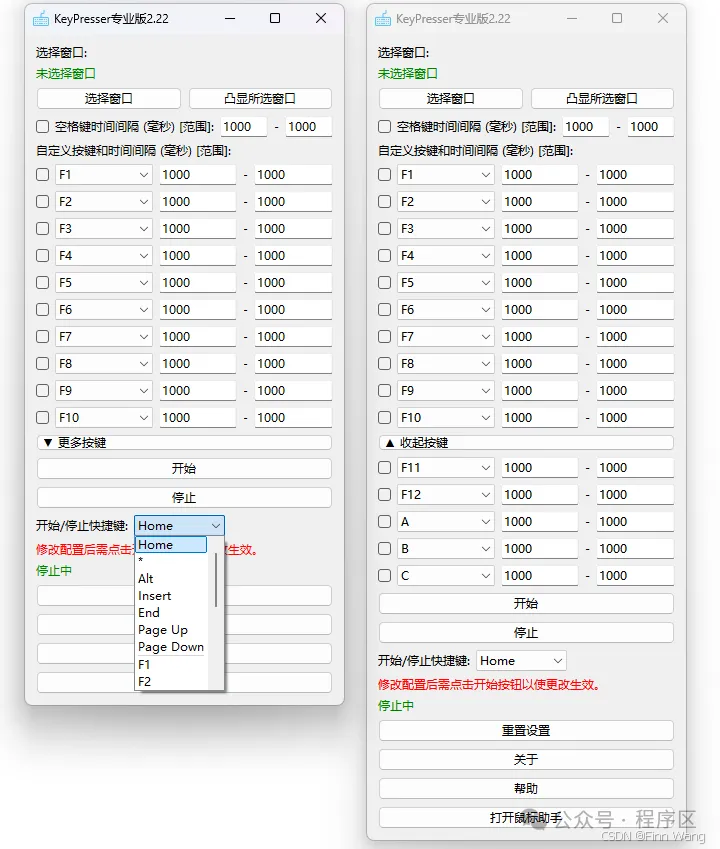Viewport: 720px width, 849px height.
Task: Tick the F12 checkbox in right window
Action: click(384, 494)
